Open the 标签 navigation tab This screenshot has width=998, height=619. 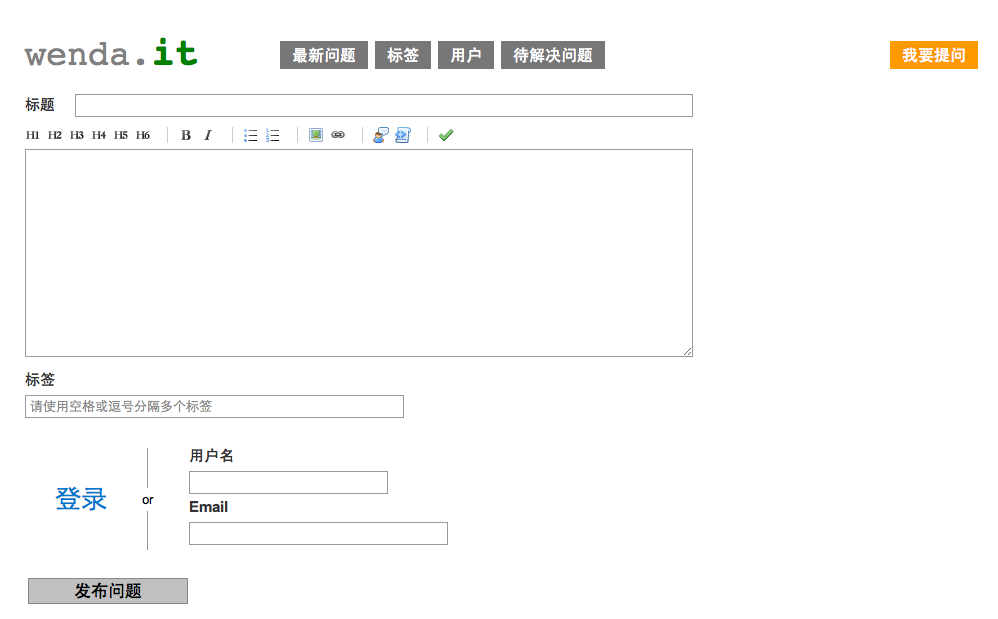coord(403,55)
